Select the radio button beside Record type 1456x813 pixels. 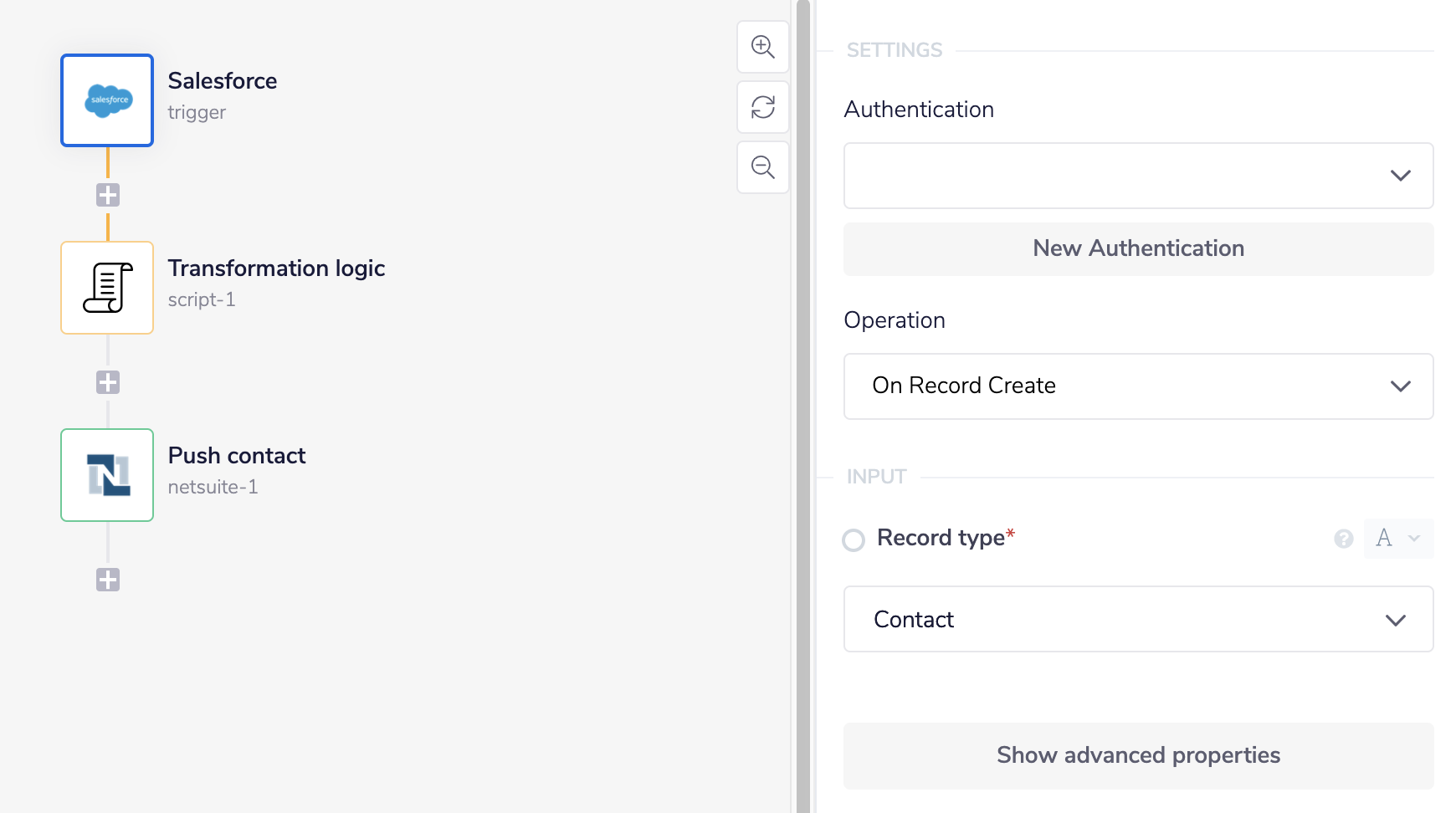pyautogui.click(x=853, y=540)
